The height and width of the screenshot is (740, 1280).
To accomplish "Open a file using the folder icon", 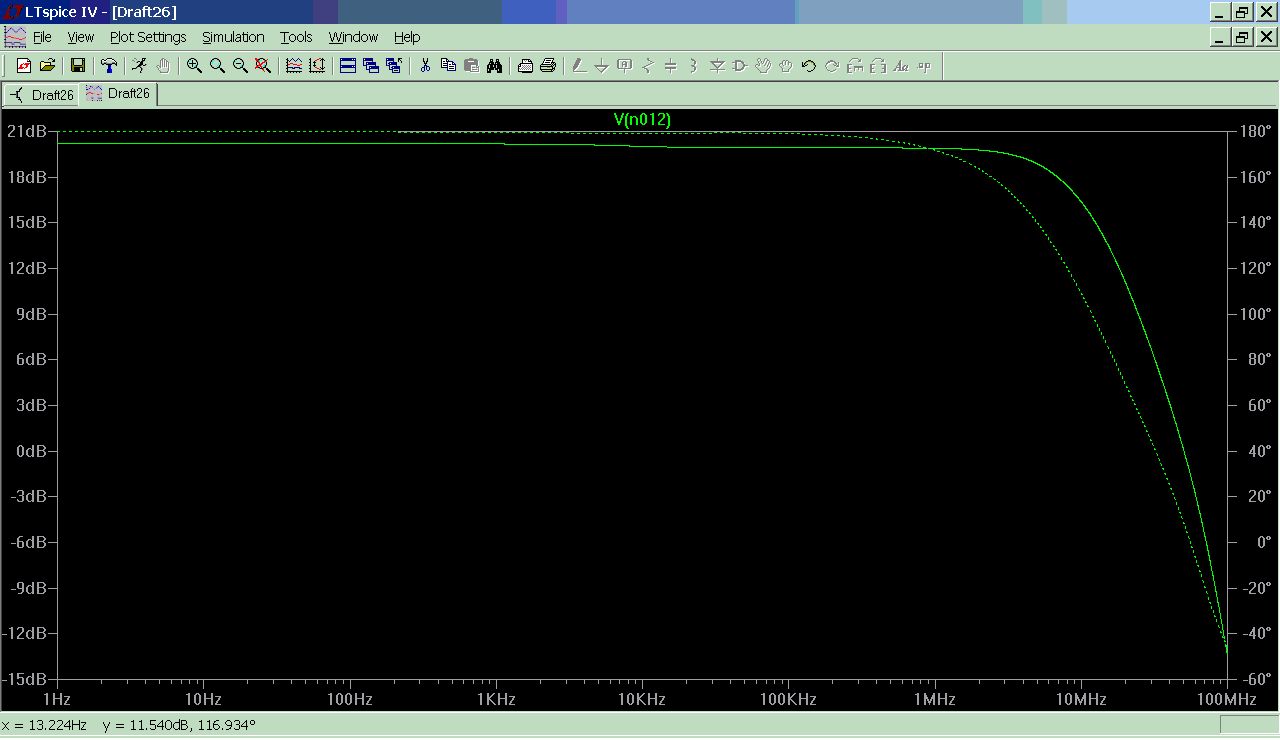I will [46, 66].
